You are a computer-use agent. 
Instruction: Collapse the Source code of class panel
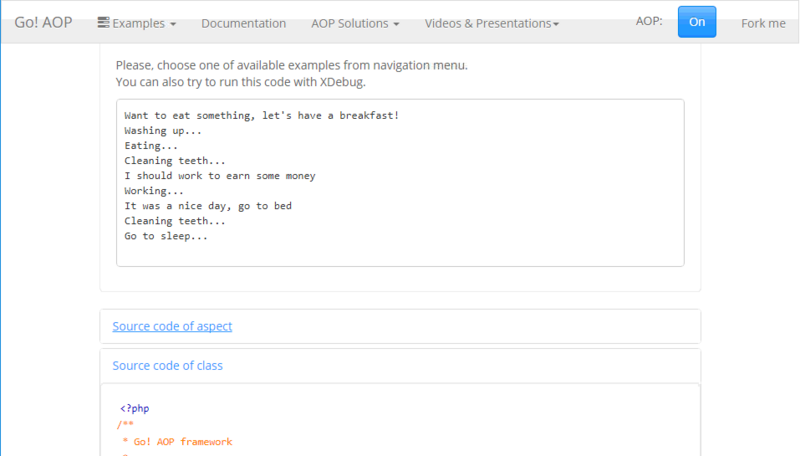[x=167, y=365]
